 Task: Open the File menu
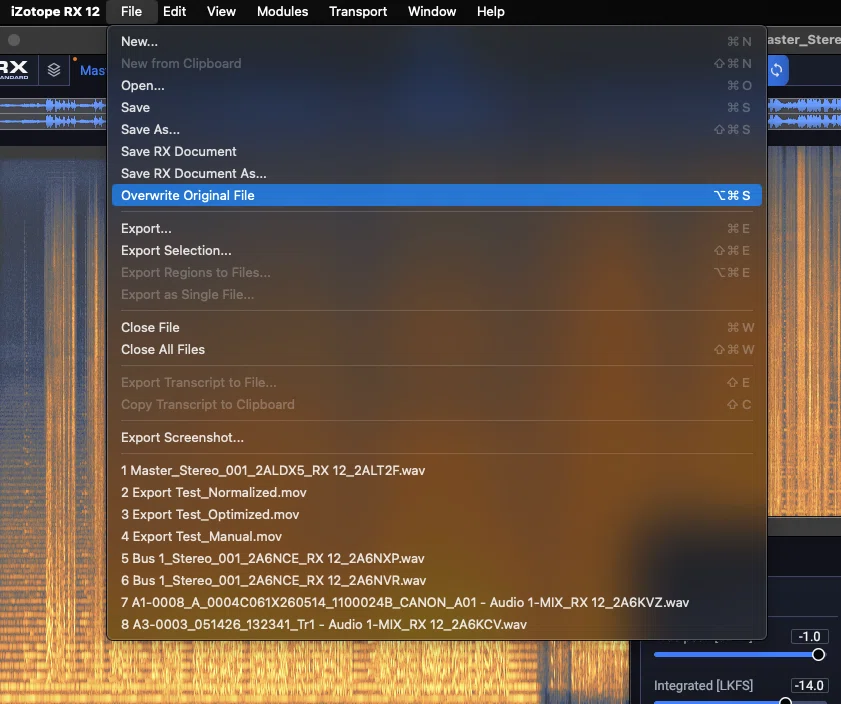pyautogui.click(x=131, y=11)
